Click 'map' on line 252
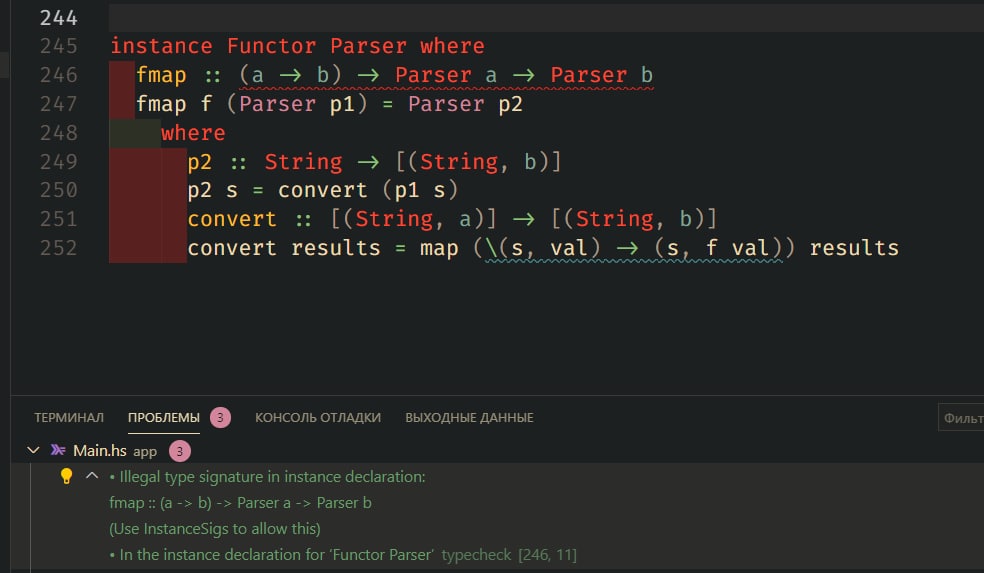Viewport: 984px width, 573px height. pyautogui.click(x=439, y=249)
